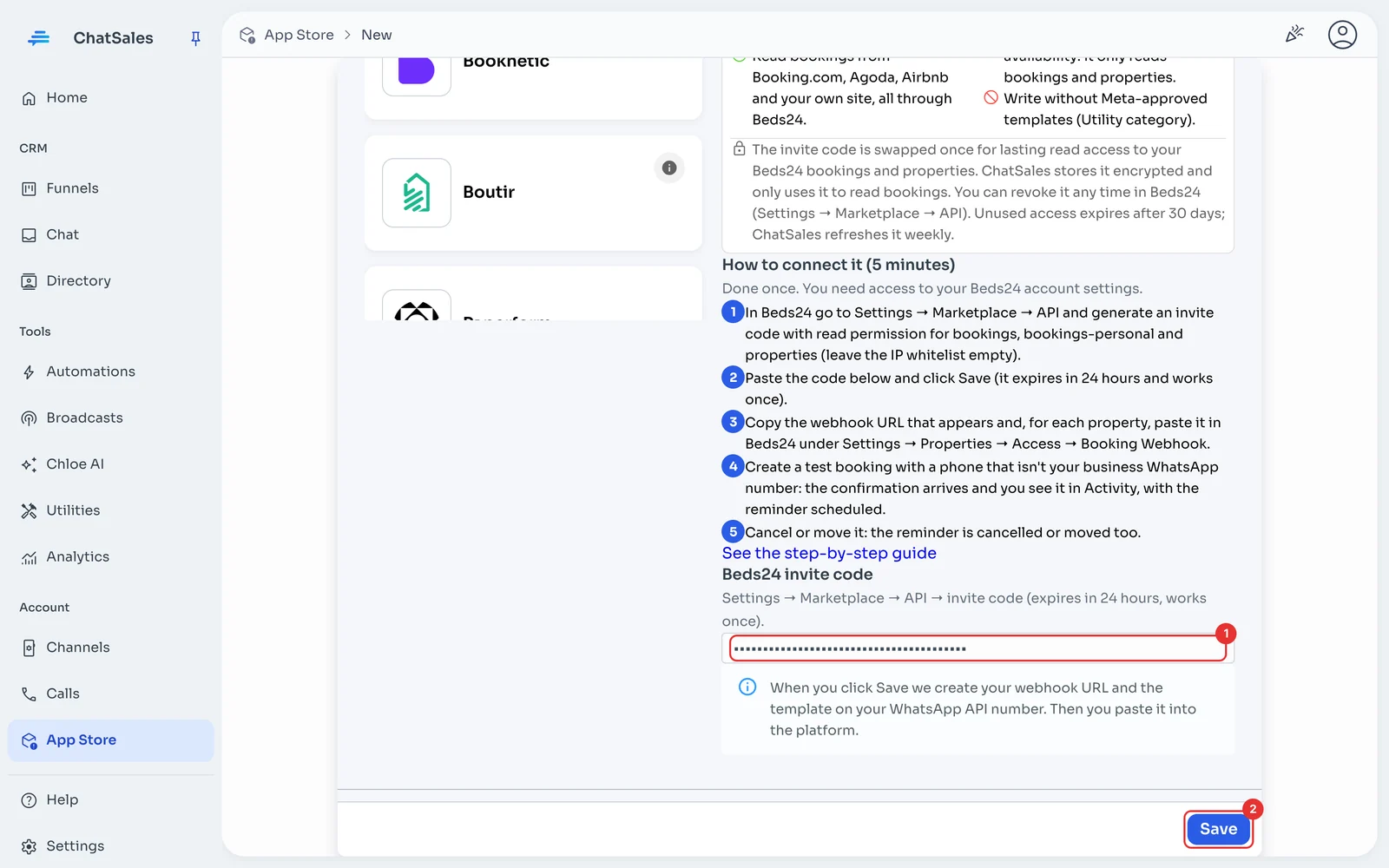Select the Boutir app logo
This screenshot has width=1389, height=868.
(417, 193)
